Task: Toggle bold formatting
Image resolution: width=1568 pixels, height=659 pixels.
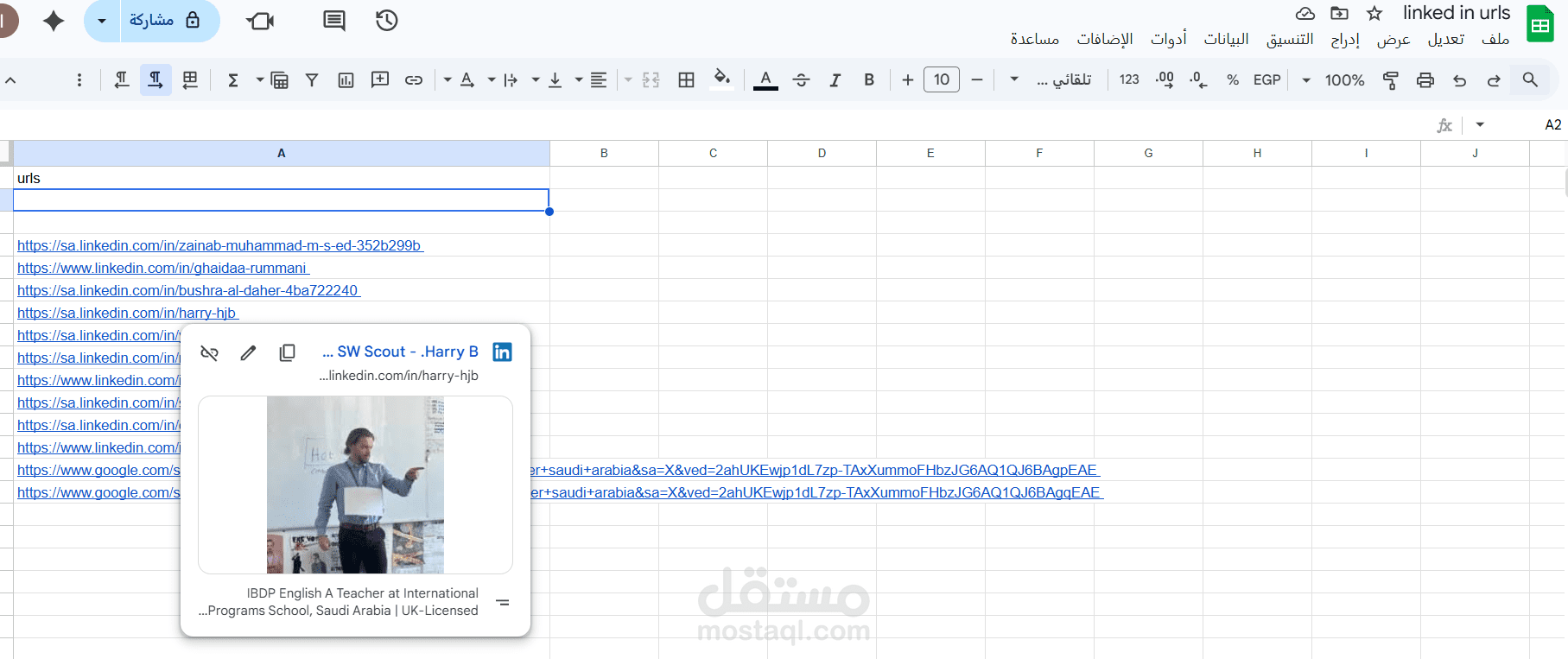Action: pyautogui.click(x=869, y=80)
